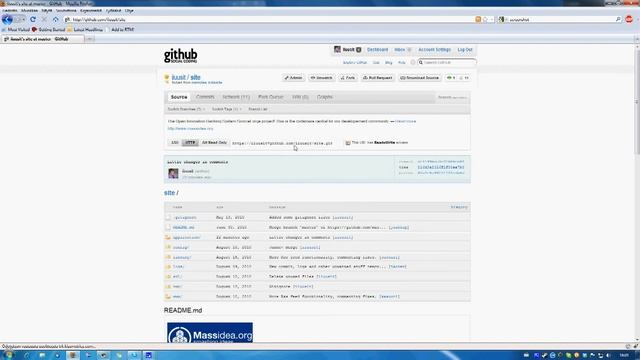Open the search engine selector icon
Viewport: 640px width, 360px height.
(x=502, y=19)
